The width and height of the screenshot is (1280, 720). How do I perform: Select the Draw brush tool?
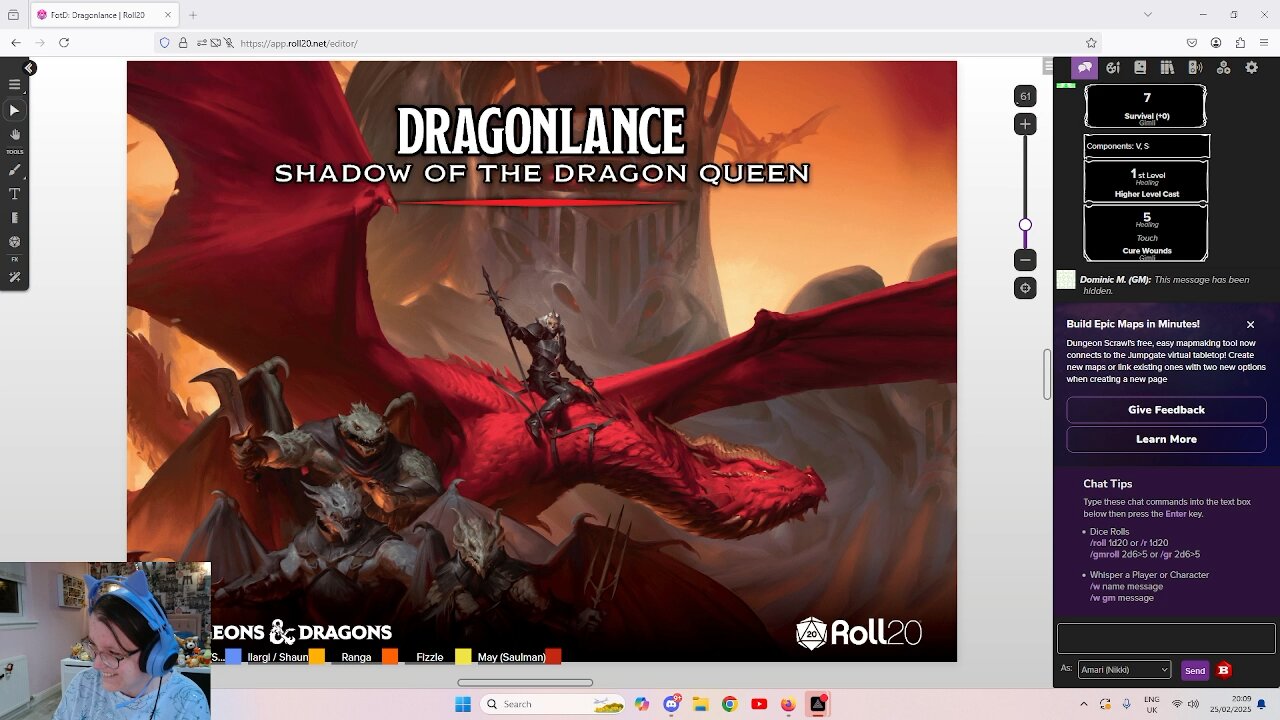tap(14, 170)
